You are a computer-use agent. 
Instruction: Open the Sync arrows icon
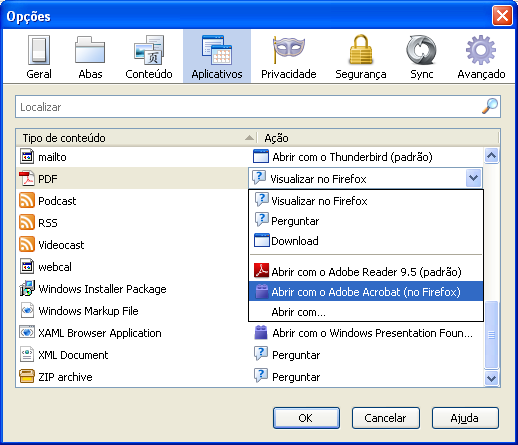tap(421, 50)
